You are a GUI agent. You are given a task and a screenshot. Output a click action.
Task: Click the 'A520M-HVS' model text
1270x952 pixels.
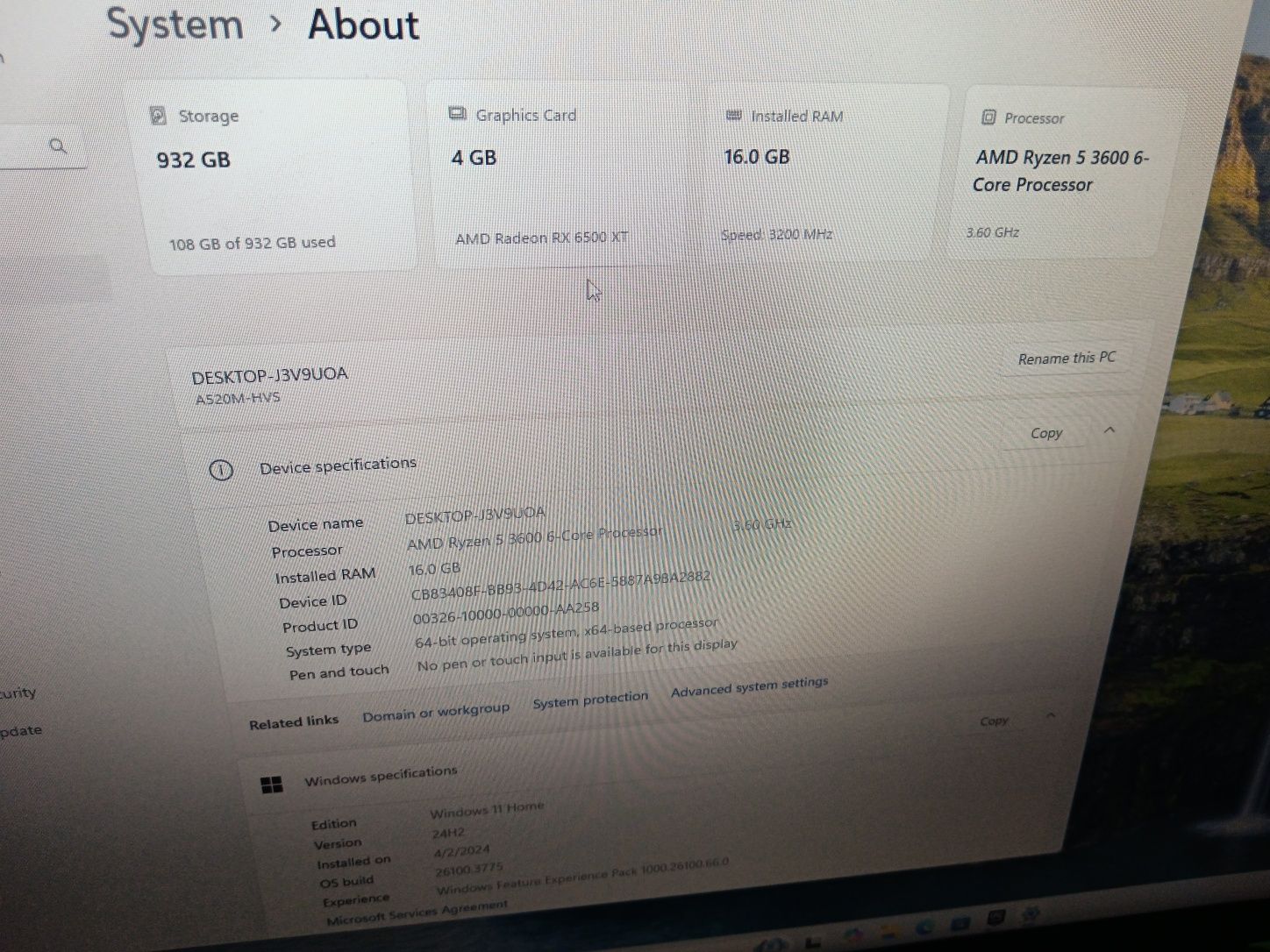pyautogui.click(x=238, y=397)
